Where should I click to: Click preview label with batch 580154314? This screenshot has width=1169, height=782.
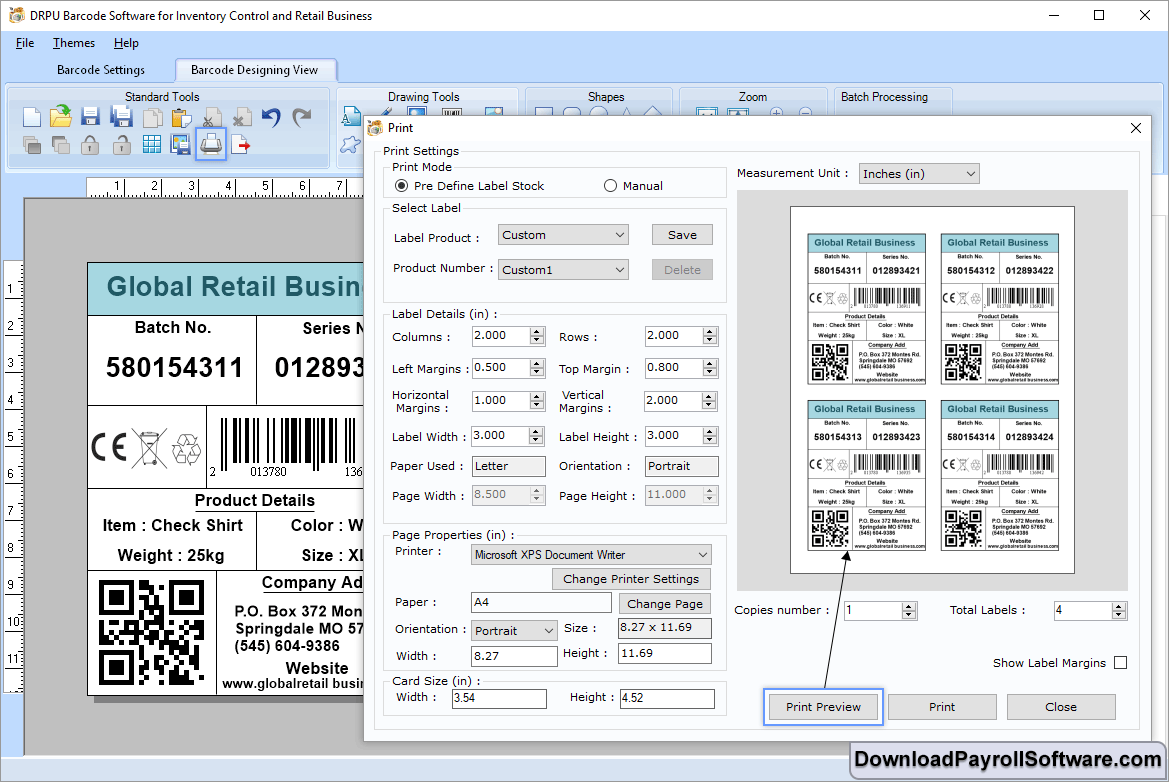[x=1000, y=476]
